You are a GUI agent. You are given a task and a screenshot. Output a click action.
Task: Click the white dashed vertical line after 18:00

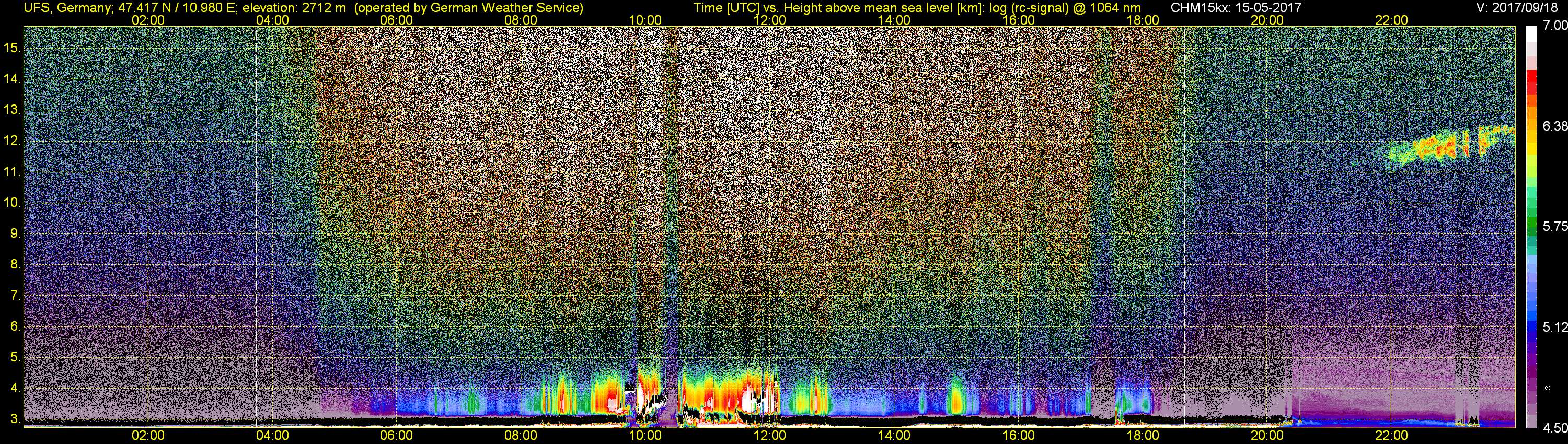point(1184,226)
